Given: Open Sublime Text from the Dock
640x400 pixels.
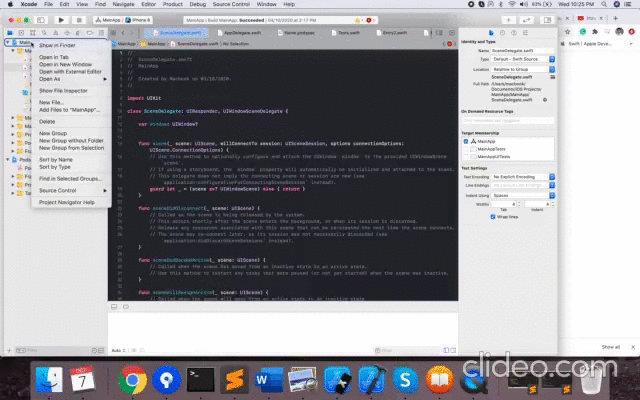Looking at the screenshot, I should (x=234, y=380).
